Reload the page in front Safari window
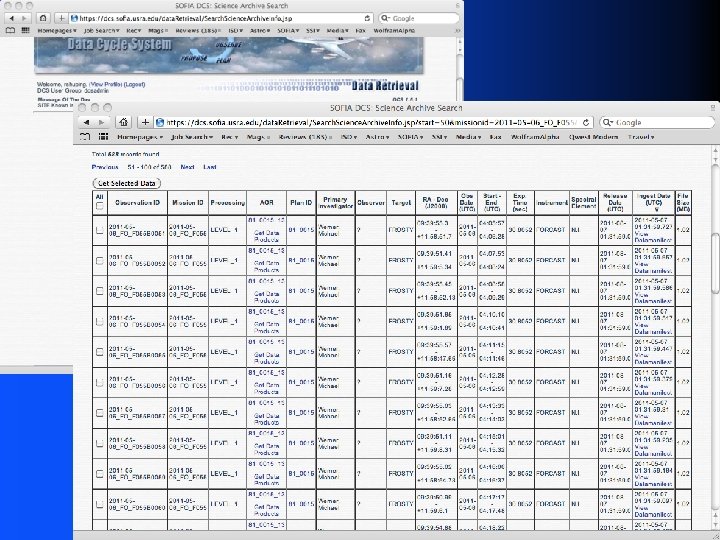 tap(585, 123)
